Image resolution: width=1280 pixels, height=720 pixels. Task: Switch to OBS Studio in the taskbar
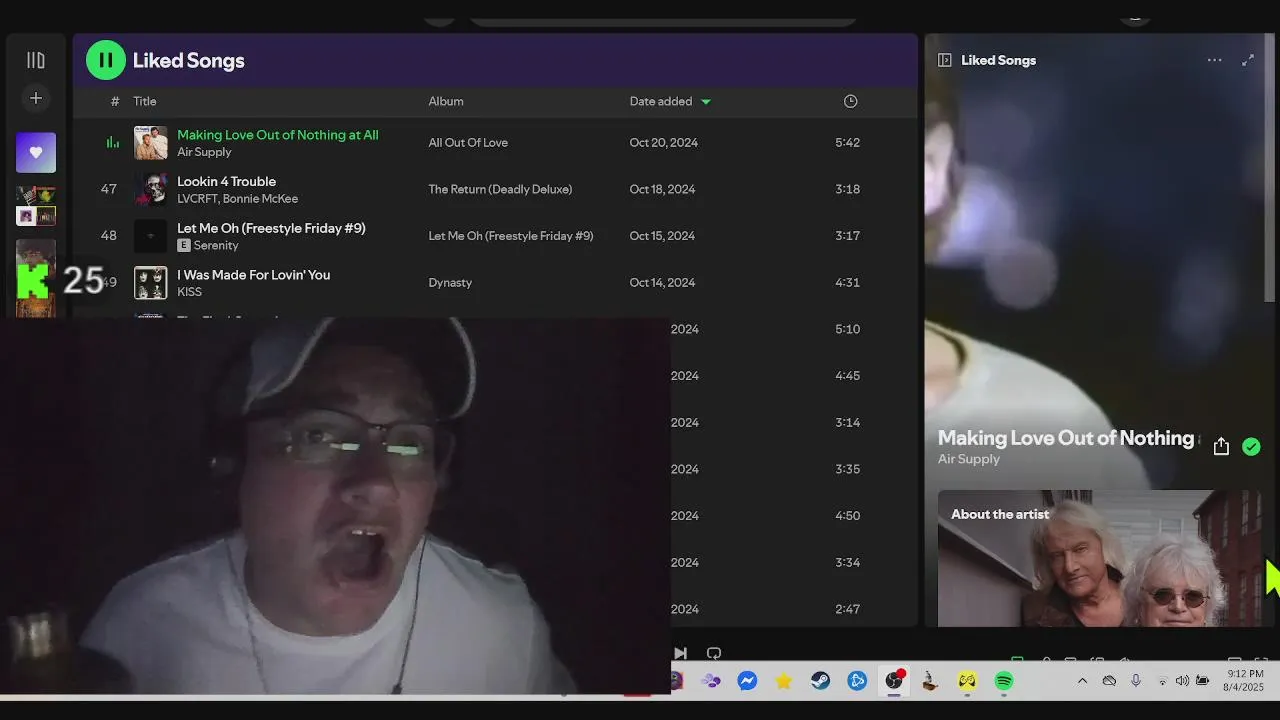894,681
